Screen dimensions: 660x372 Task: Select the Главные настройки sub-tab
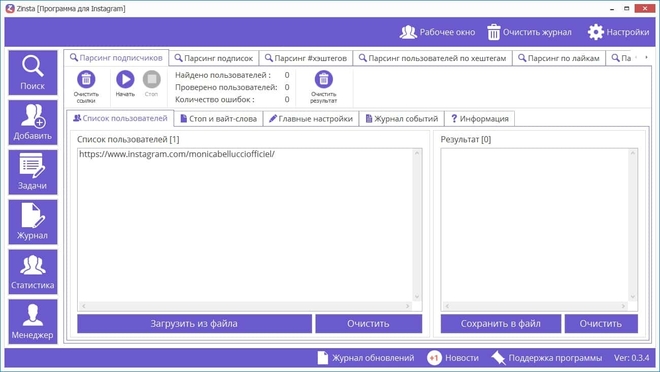(311, 119)
